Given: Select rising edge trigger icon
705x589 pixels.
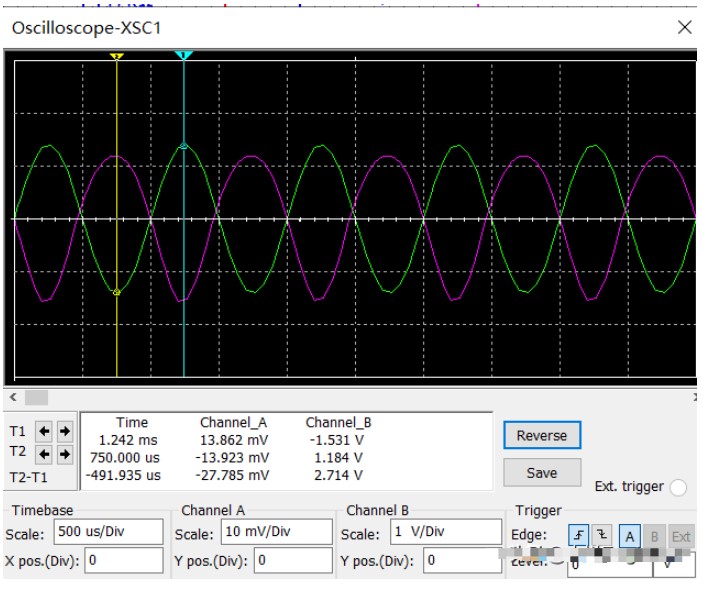Looking at the screenshot, I should click(580, 535).
